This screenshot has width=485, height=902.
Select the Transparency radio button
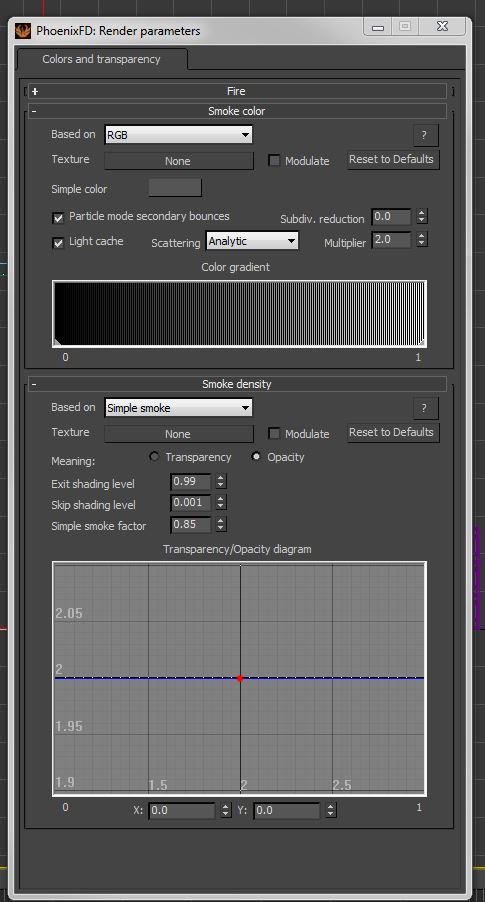(154, 457)
